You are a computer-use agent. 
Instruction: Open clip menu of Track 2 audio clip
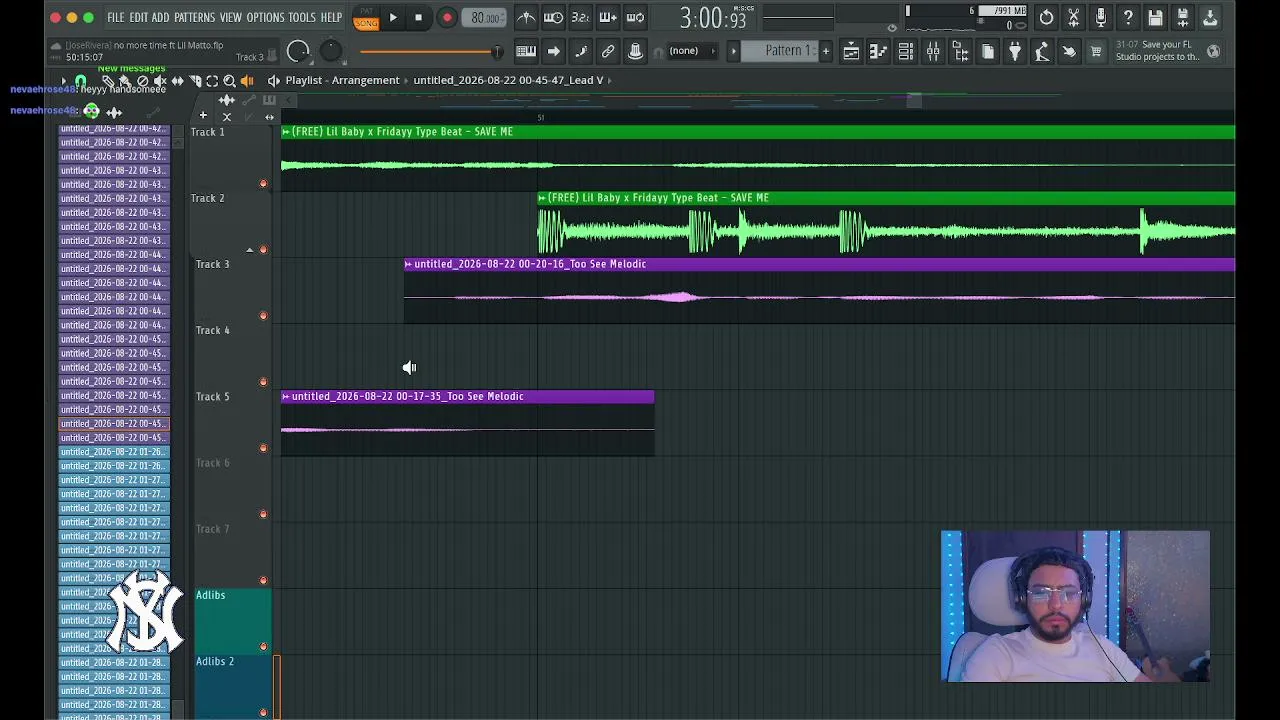click(x=542, y=198)
